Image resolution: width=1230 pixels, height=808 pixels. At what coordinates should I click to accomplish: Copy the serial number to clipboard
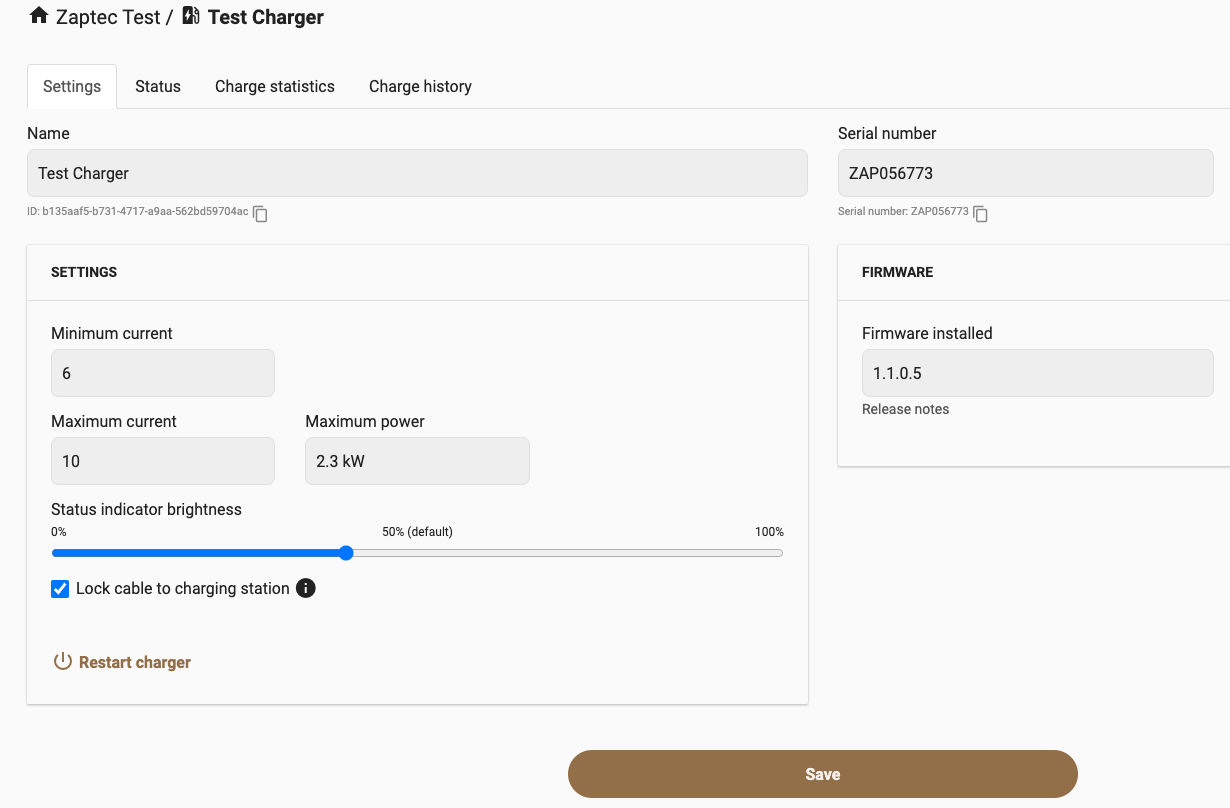(x=981, y=213)
